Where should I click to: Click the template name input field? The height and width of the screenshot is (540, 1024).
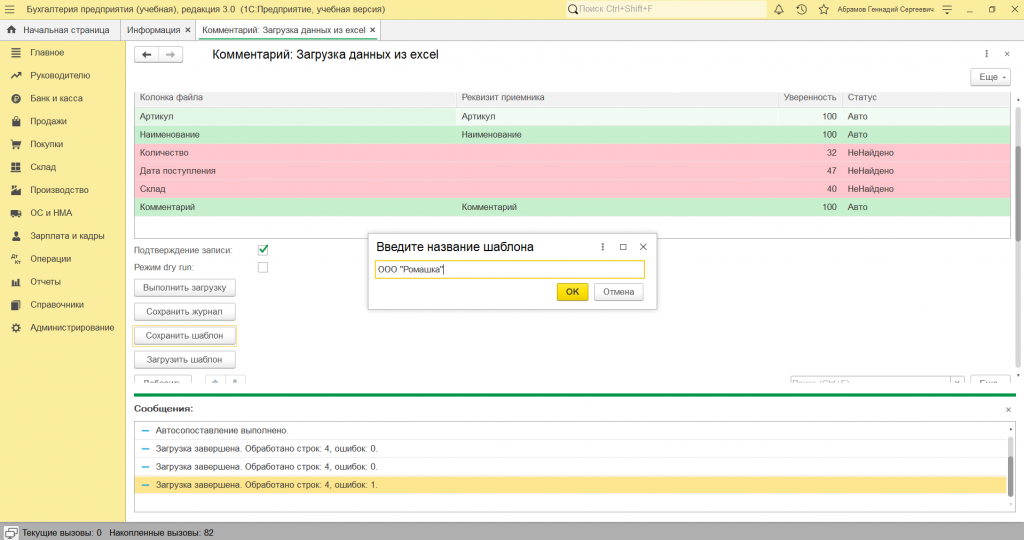(x=509, y=269)
